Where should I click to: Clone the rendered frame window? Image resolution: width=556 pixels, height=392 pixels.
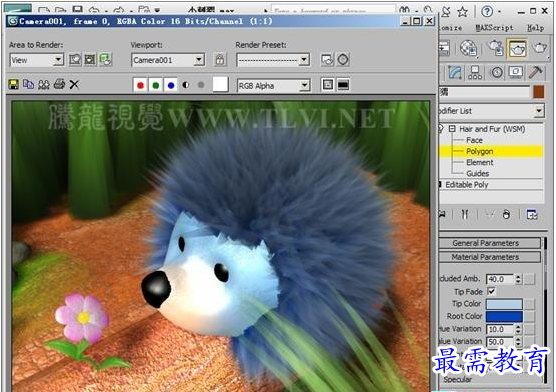point(44,84)
